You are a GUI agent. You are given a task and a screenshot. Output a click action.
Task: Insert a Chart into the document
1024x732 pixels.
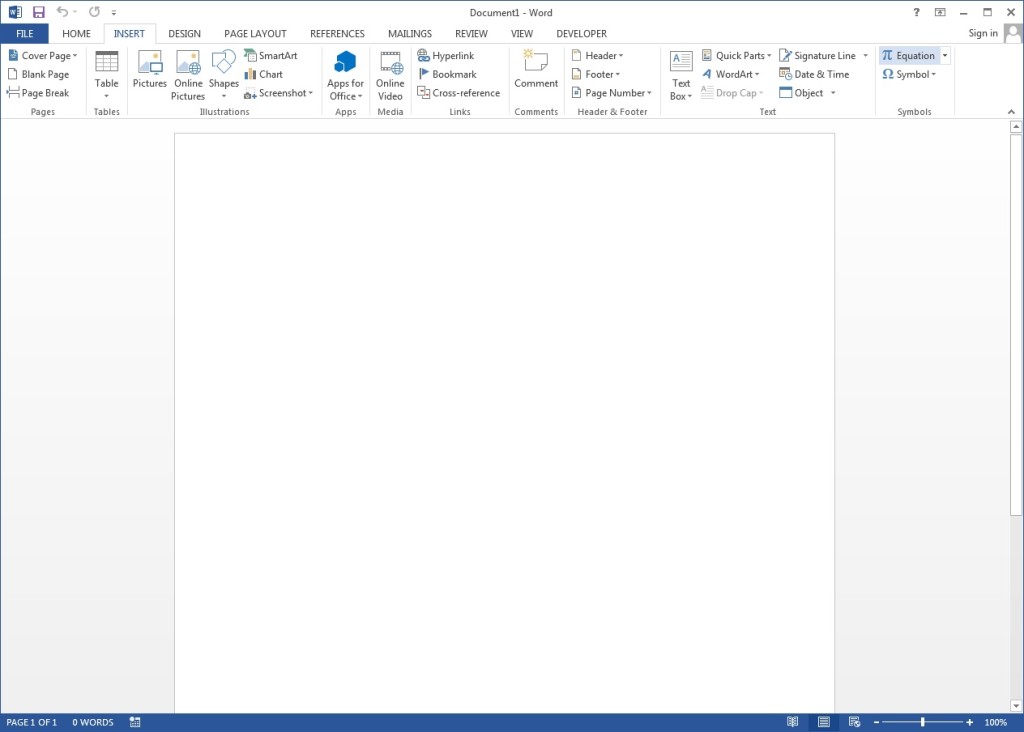point(264,74)
